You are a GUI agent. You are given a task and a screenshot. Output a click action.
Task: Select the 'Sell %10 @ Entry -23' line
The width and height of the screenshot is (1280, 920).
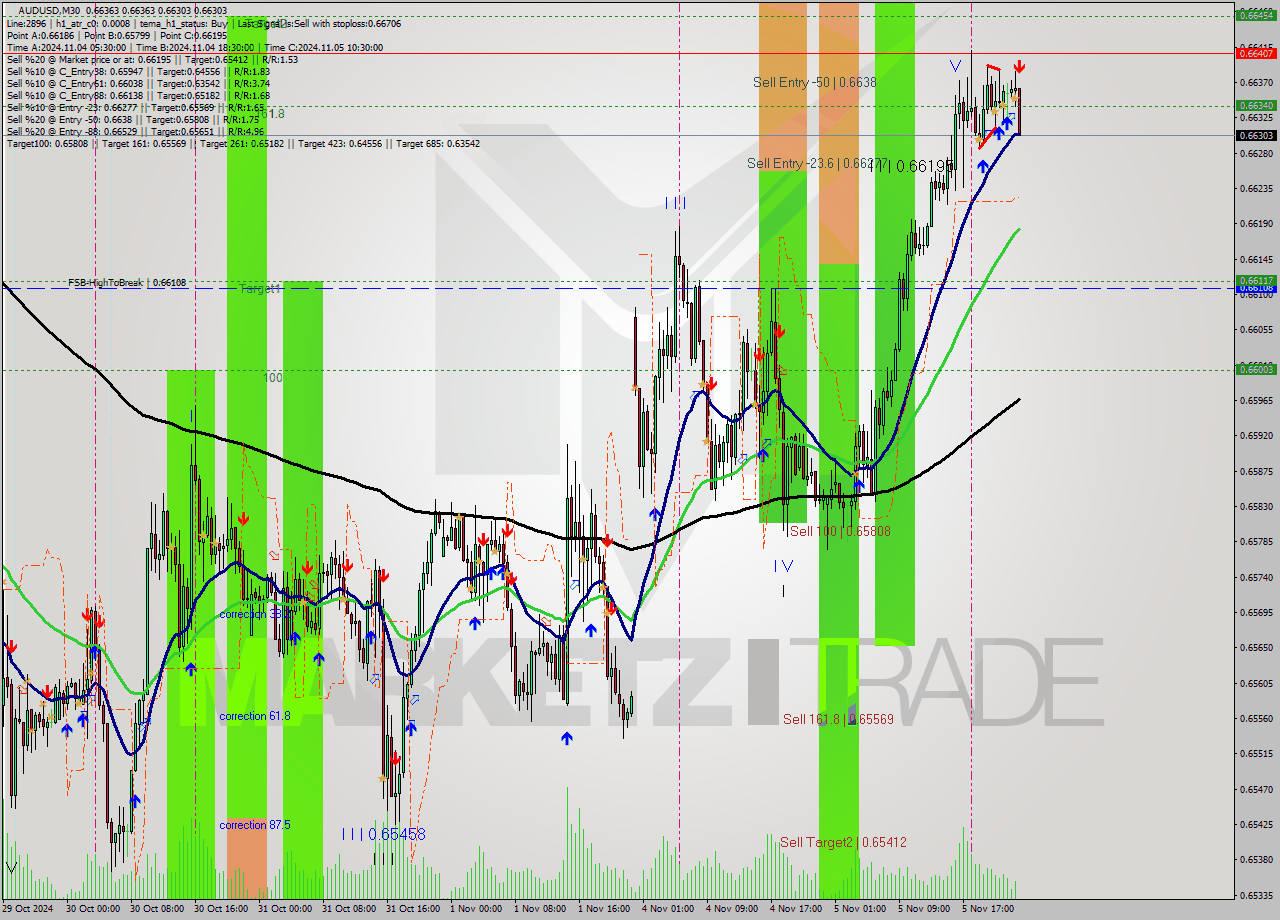[135, 107]
